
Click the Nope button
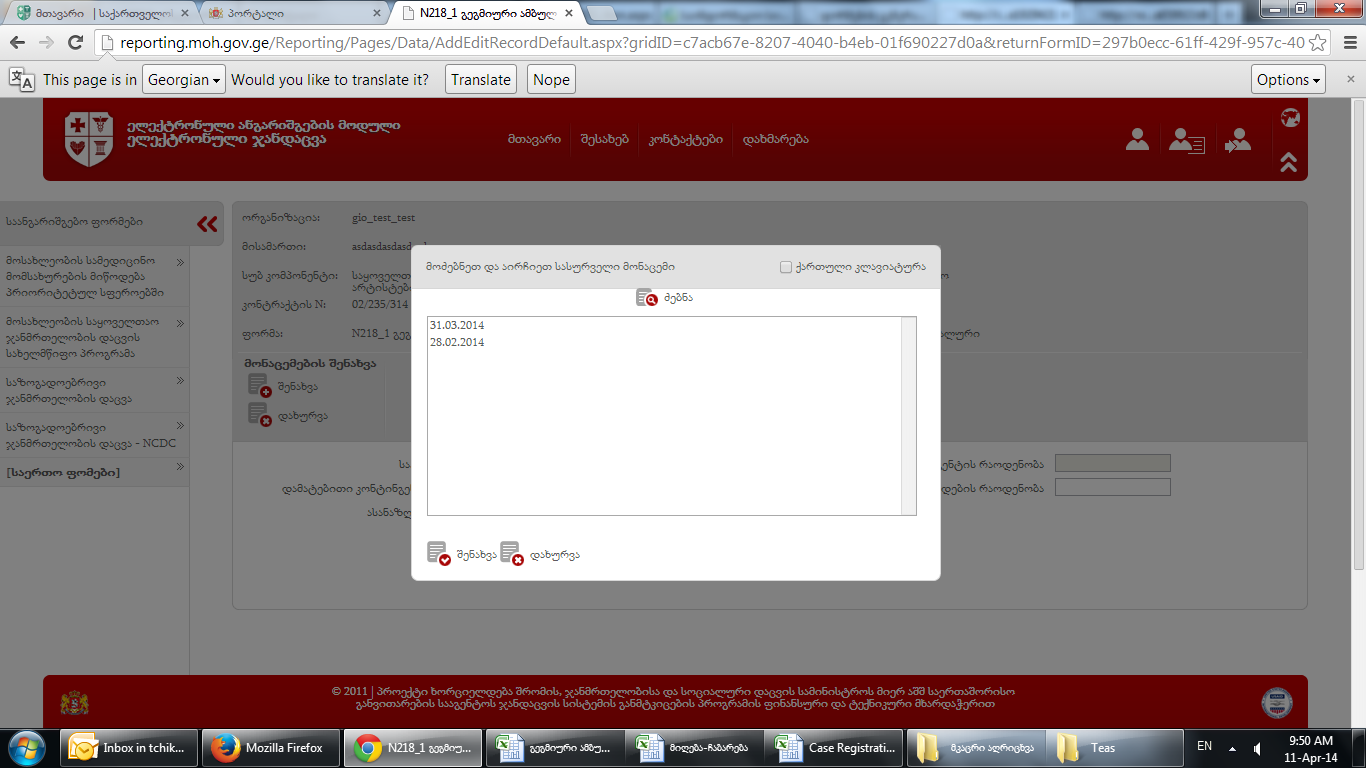pos(551,80)
